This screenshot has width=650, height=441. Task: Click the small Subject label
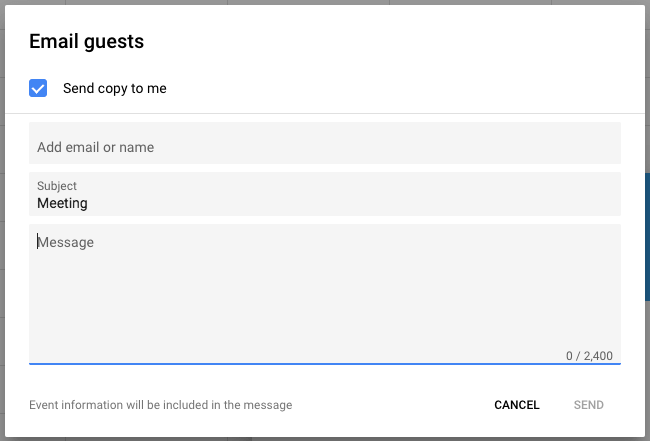[57, 186]
